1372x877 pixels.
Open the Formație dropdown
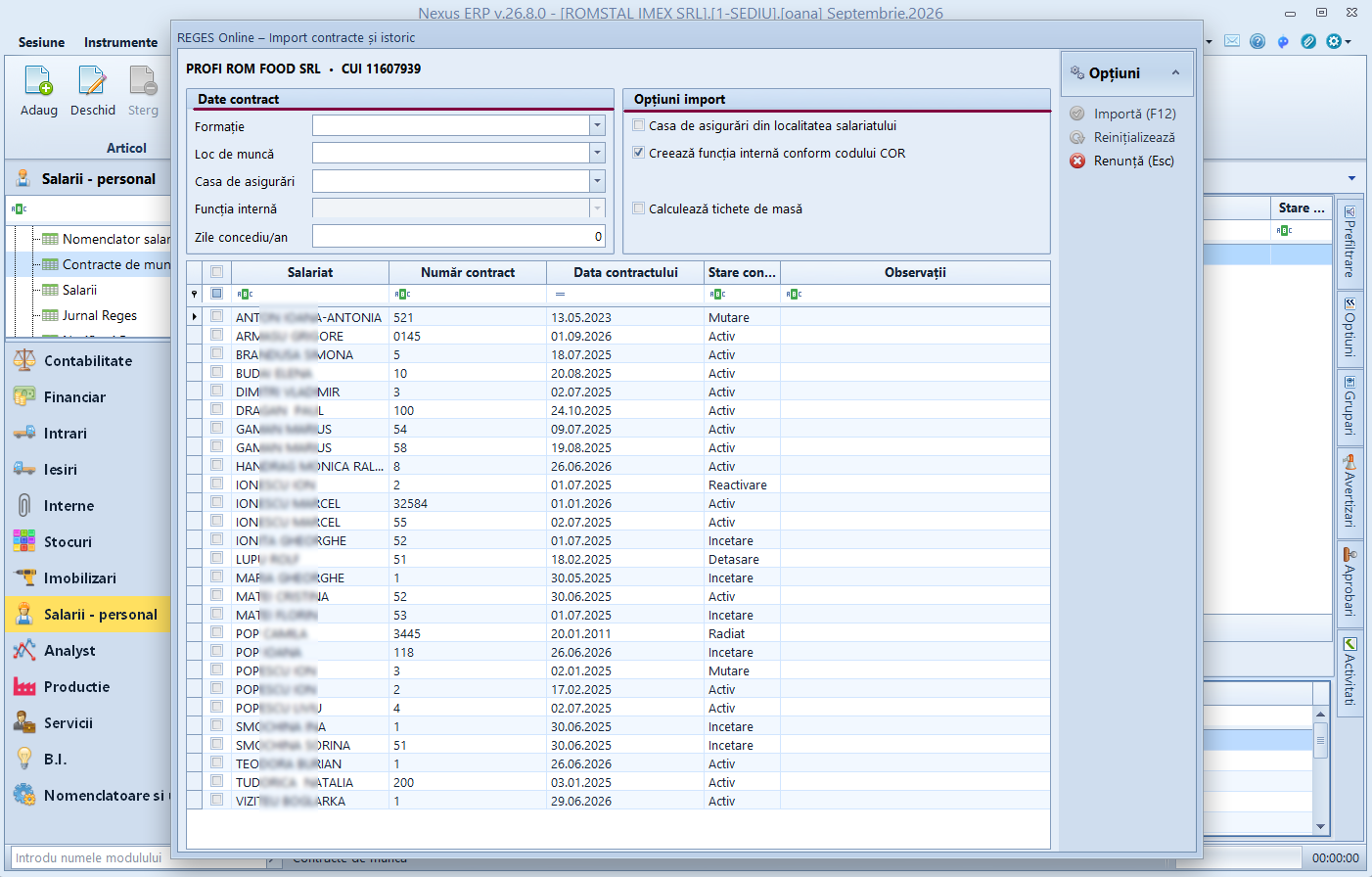click(x=597, y=125)
